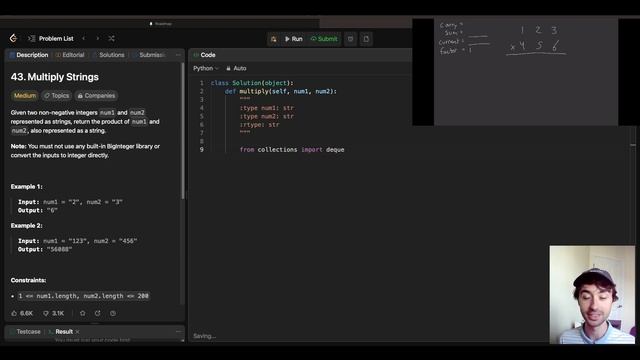Click the Constraints heading
Viewport: 640px width, 360px height.
click(x=28, y=280)
